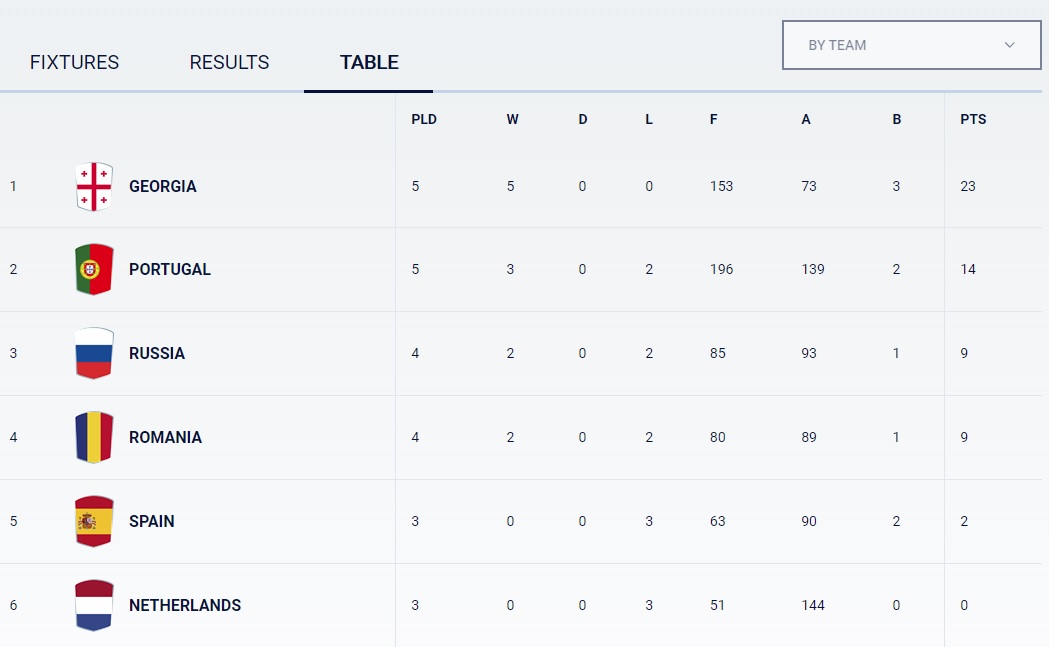Viewport: 1049px width, 647px height.
Task: Open the PORTUGAL team link
Action: click(x=170, y=269)
